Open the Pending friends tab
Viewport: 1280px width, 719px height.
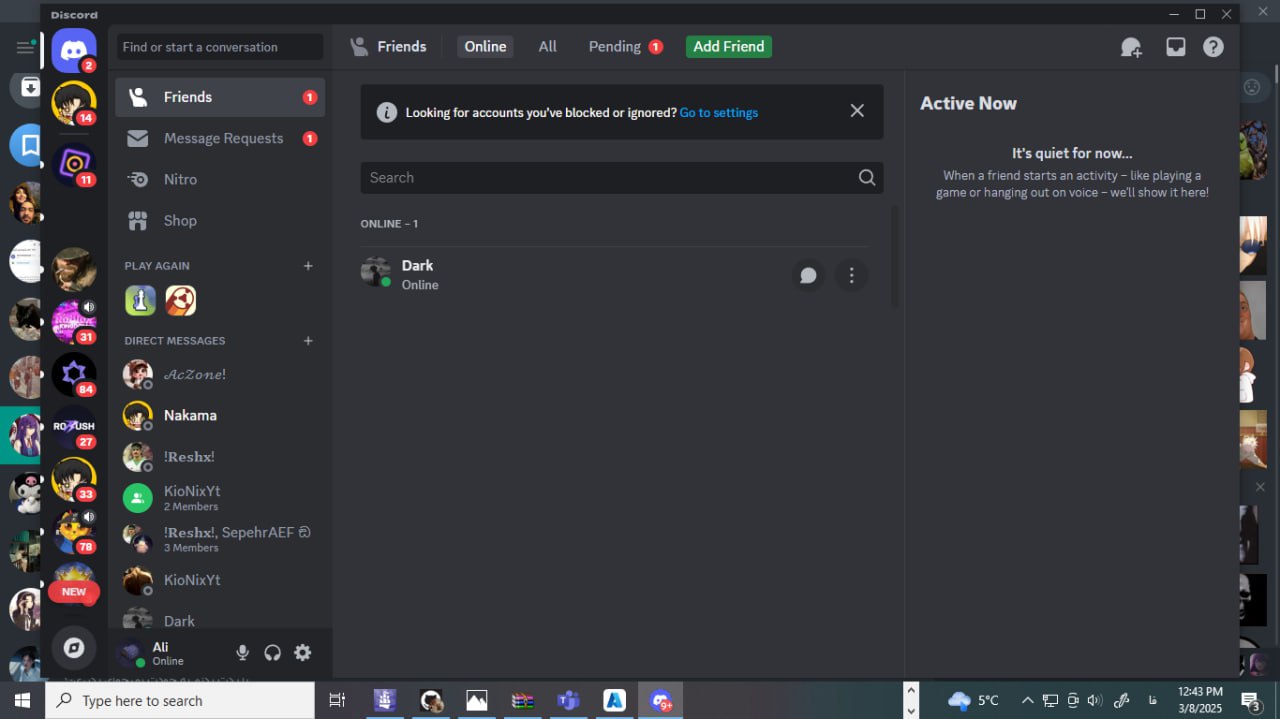(615, 47)
